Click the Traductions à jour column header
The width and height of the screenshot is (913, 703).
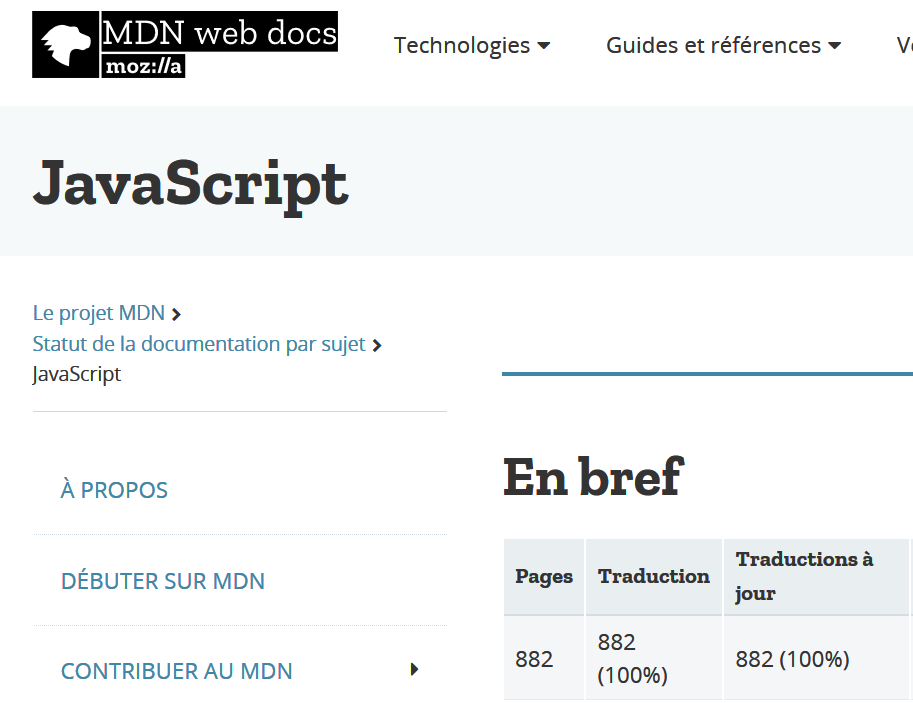click(816, 577)
